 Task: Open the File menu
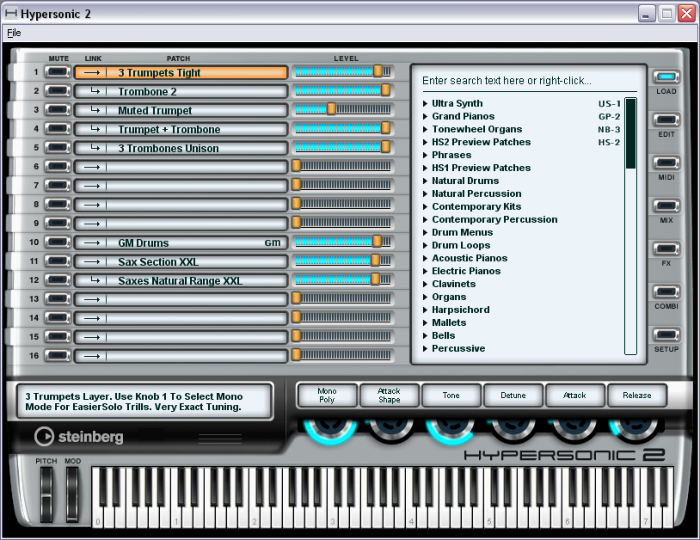(14, 33)
